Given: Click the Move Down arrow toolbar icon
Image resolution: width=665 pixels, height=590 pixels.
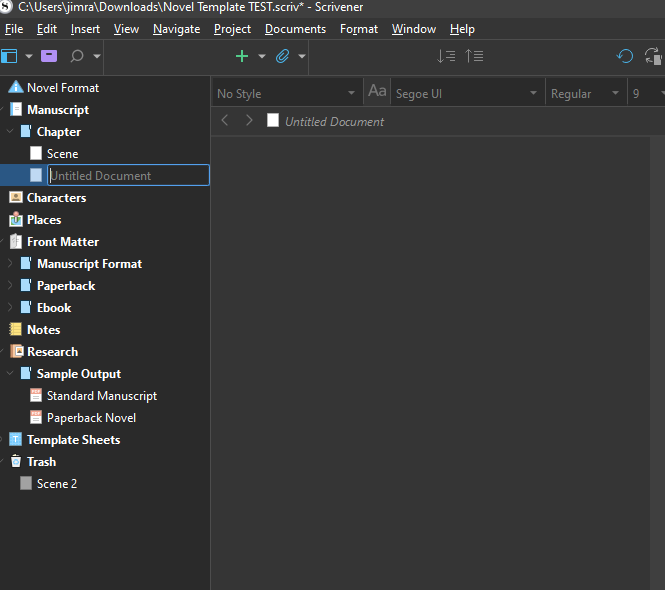Looking at the screenshot, I should (x=446, y=56).
